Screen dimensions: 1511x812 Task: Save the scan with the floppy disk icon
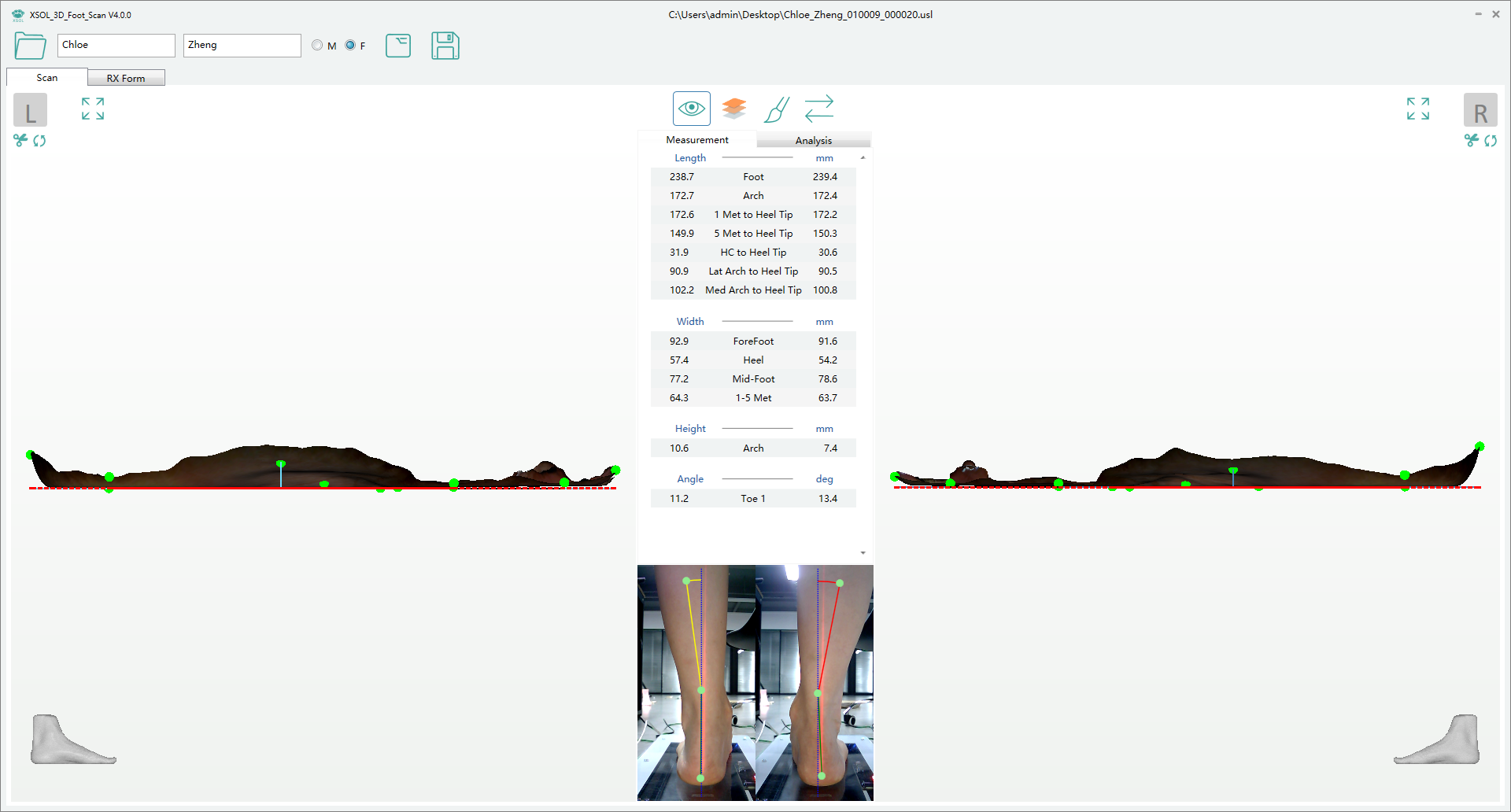pos(445,46)
